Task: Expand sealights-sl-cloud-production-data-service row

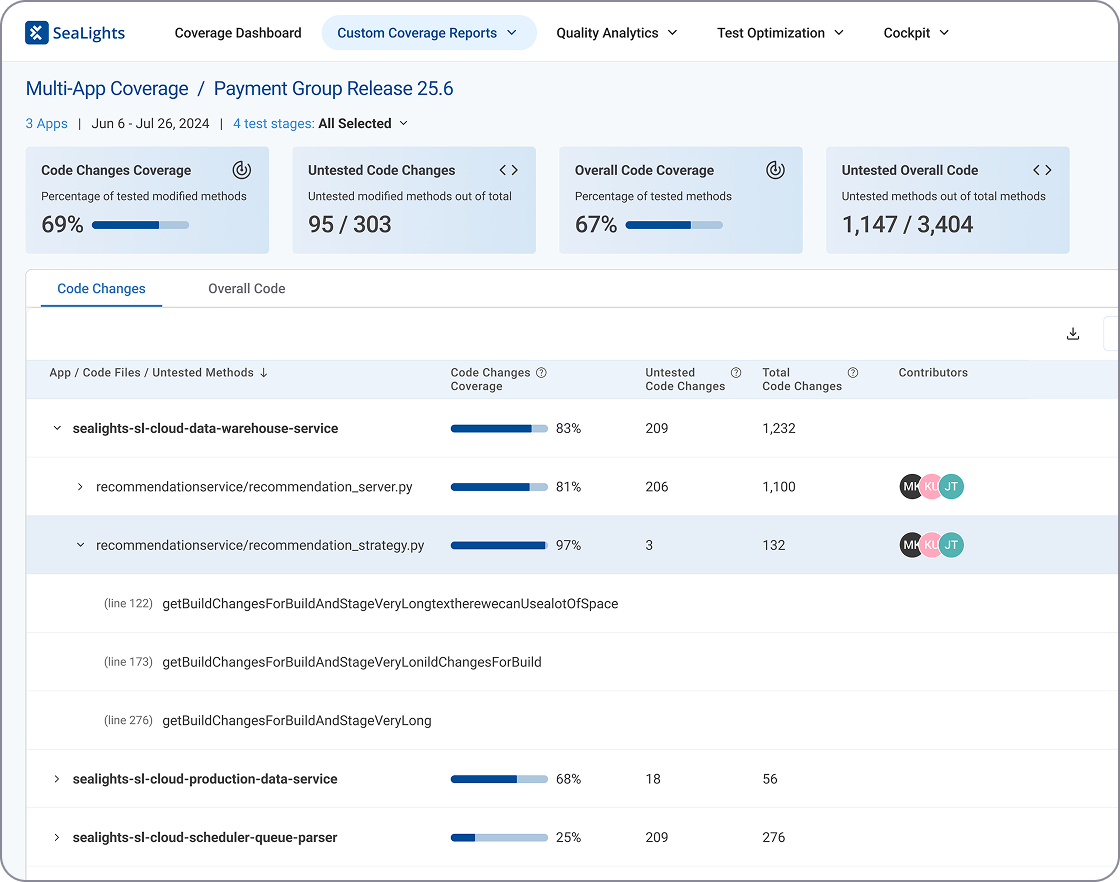Action: point(57,779)
